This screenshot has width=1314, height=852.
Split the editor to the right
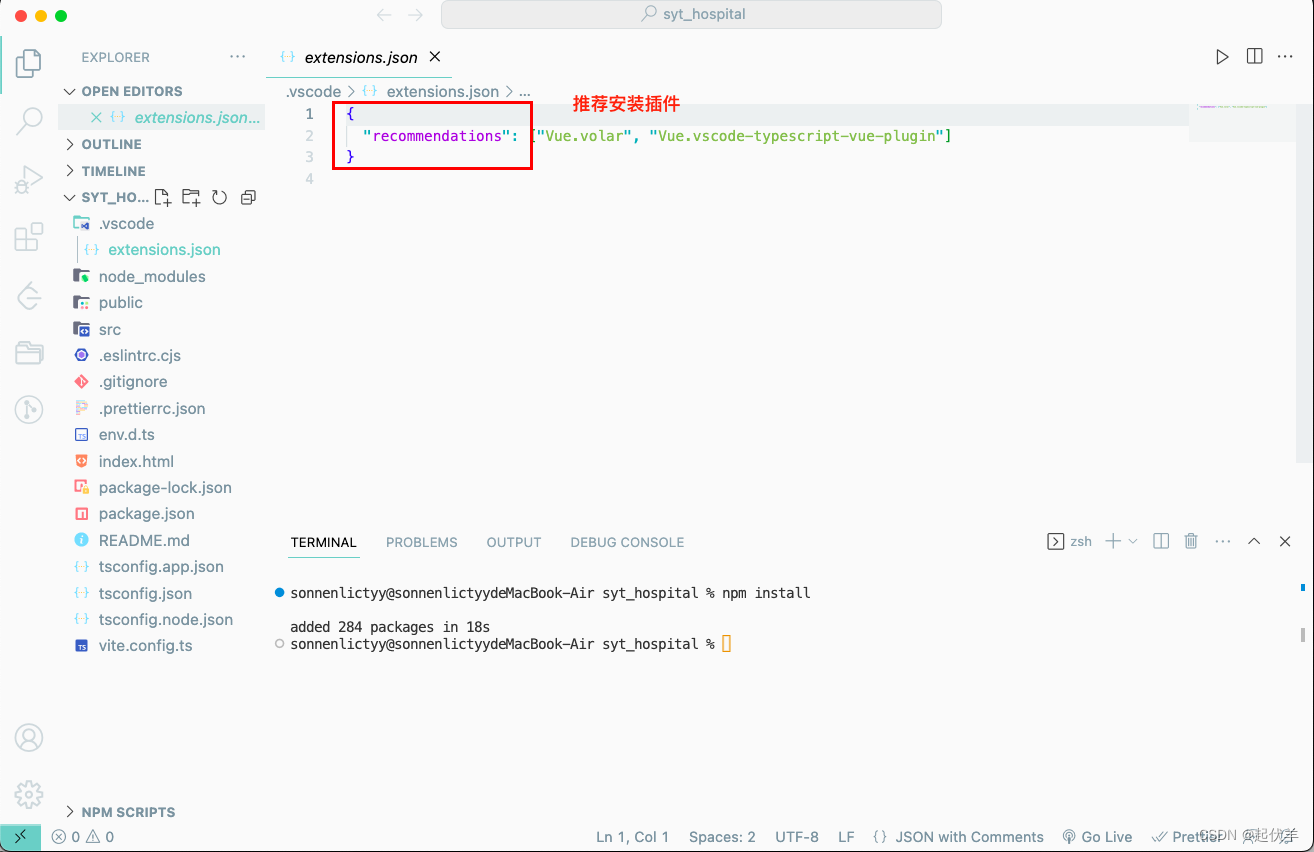(1254, 57)
